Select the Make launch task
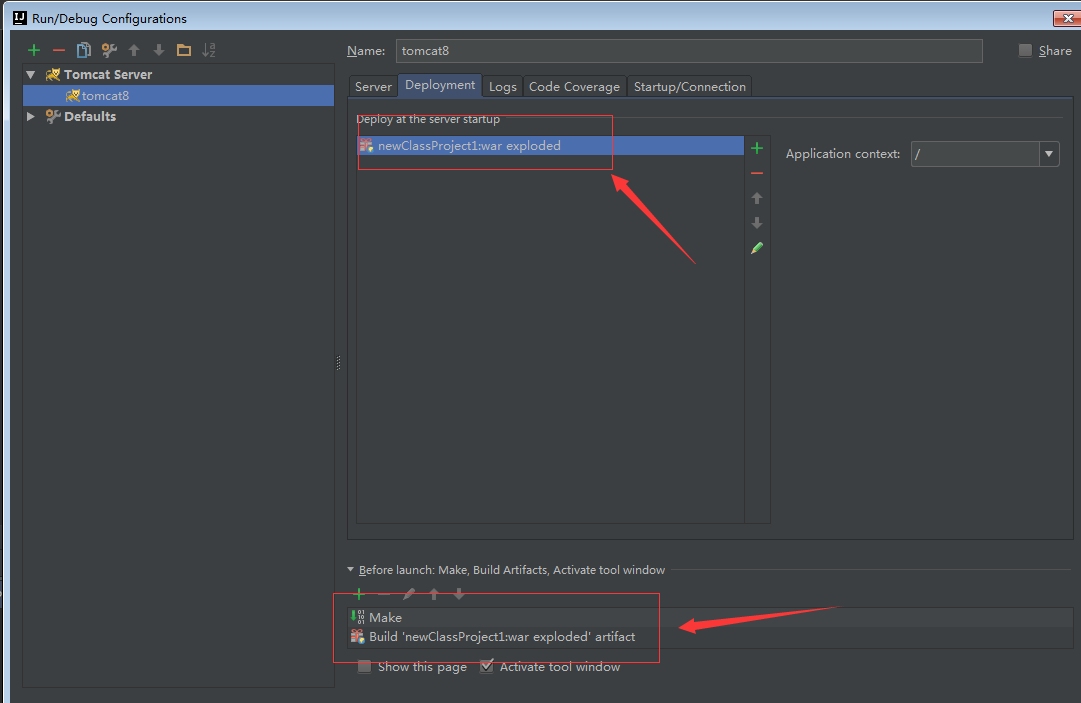Viewport: 1081px width, 703px height. [x=711, y=618]
